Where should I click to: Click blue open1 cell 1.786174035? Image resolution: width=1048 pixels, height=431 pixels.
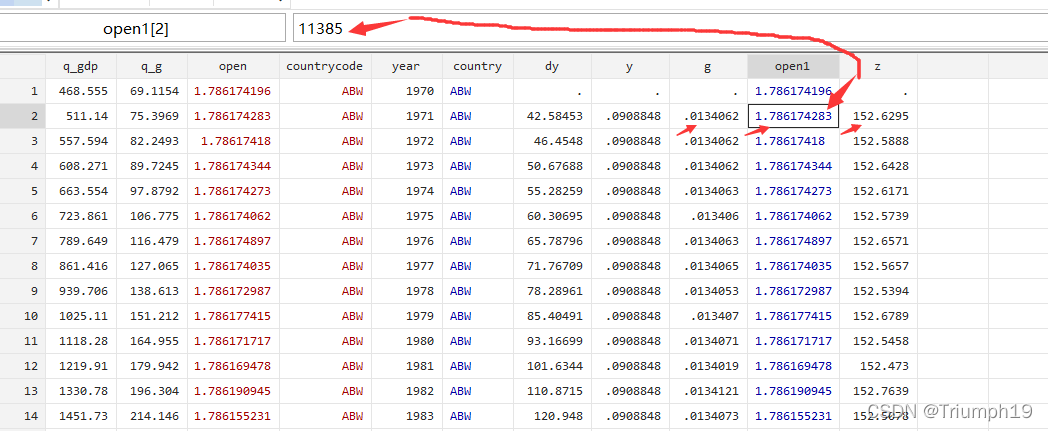793,266
